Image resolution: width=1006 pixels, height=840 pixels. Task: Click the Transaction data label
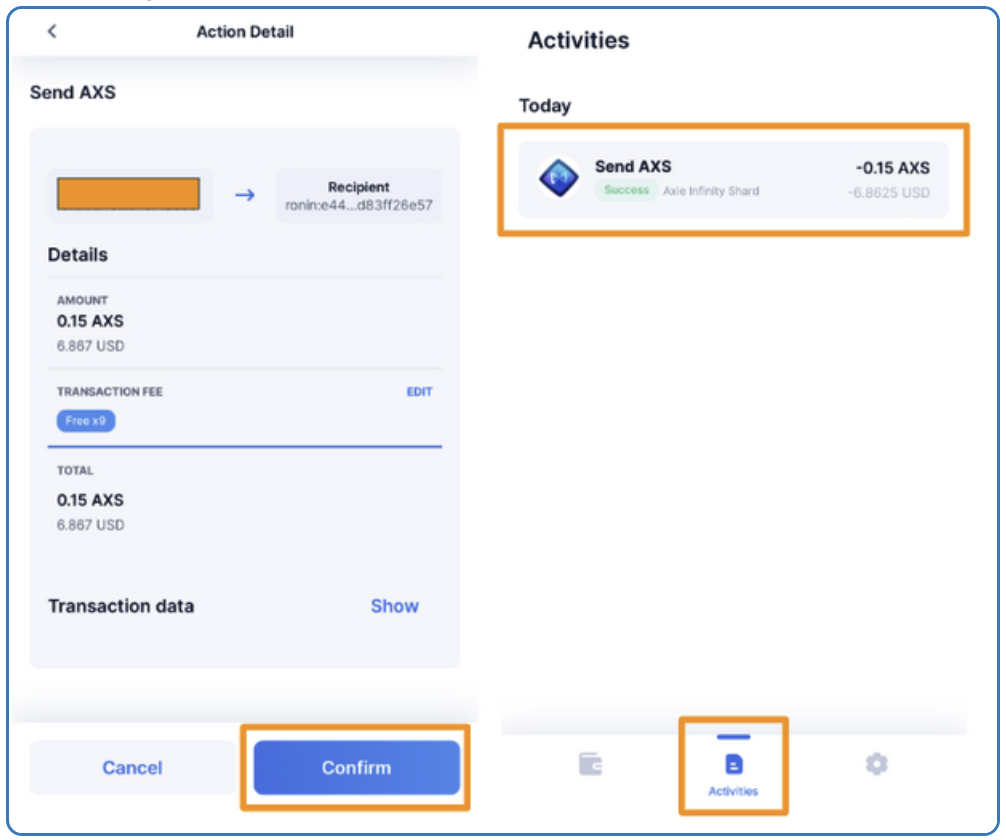tap(121, 606)
